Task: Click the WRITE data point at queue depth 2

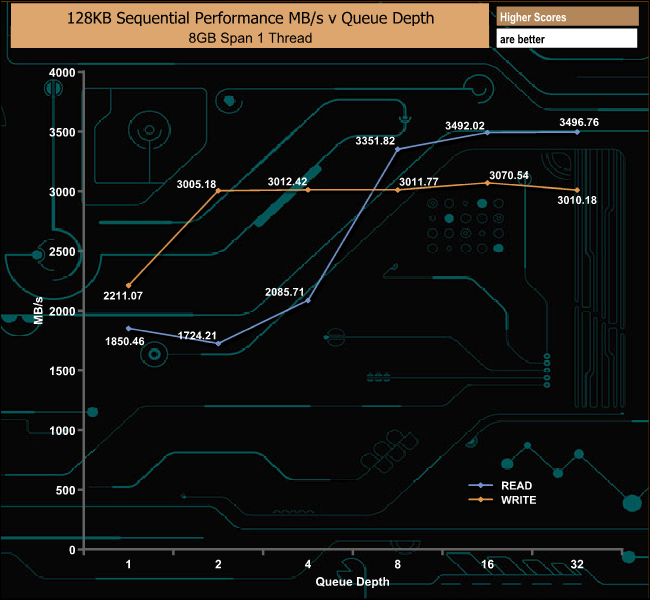Action: pyautogui.click(x=218, y=191)
